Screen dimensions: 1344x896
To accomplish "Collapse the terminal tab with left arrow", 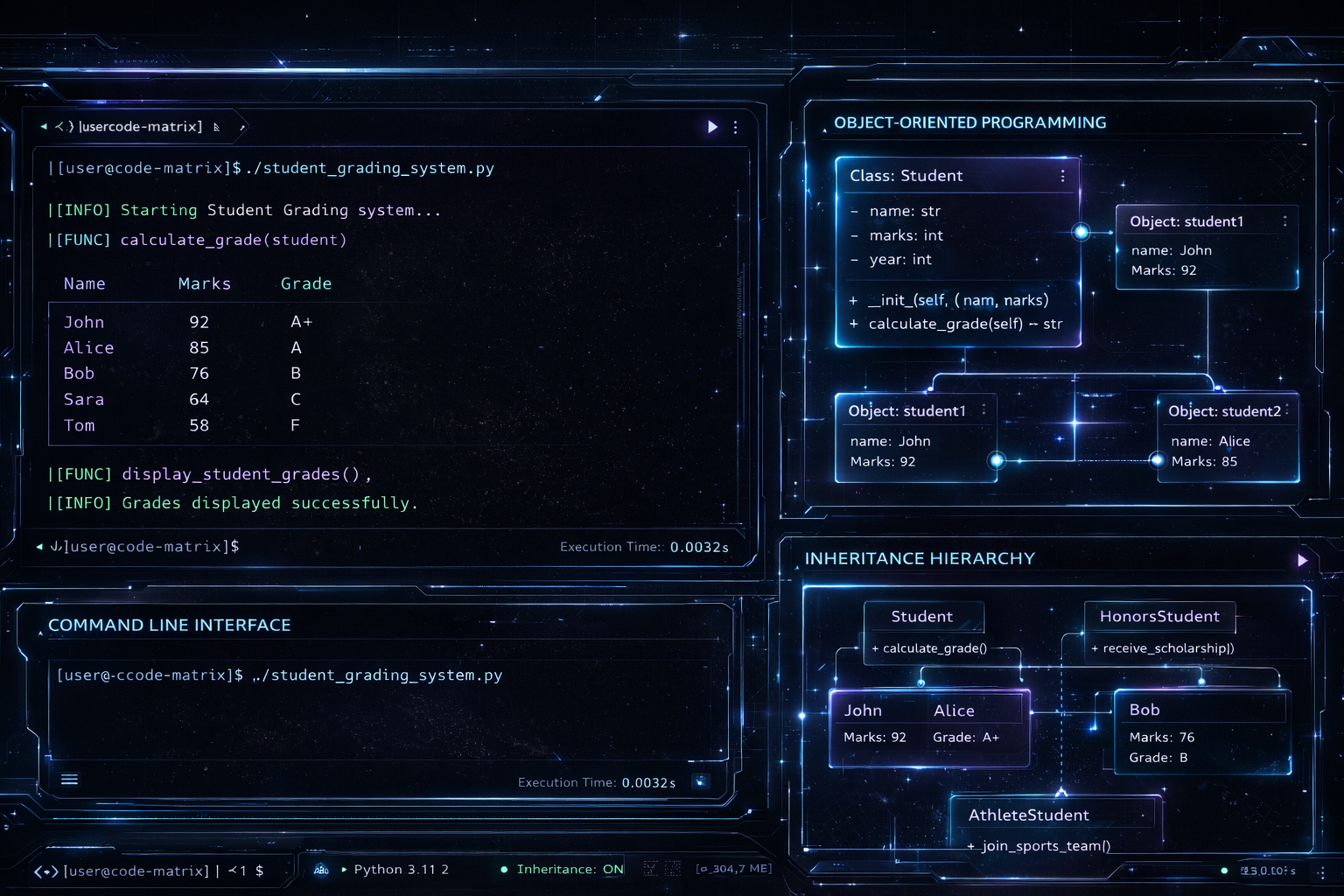I will point(43,127).
